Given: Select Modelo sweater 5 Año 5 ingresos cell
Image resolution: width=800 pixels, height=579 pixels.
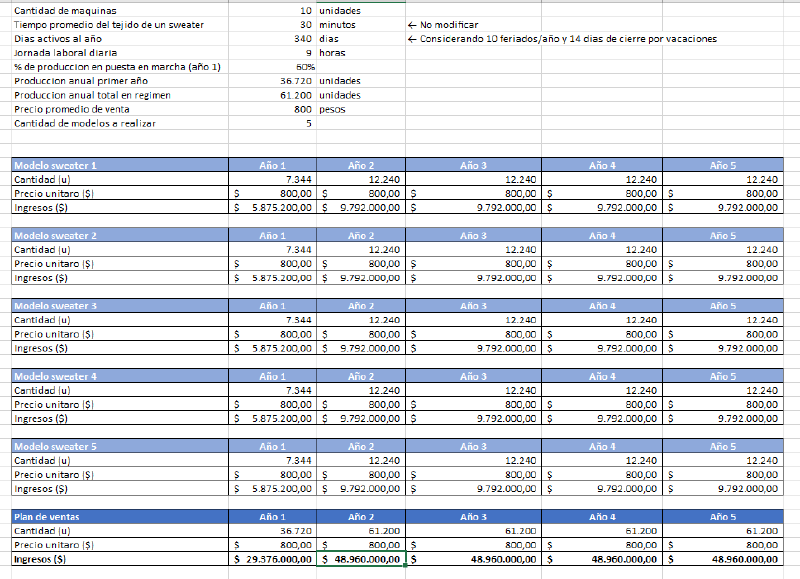Looking at the screenshot, I should point(723,489).
